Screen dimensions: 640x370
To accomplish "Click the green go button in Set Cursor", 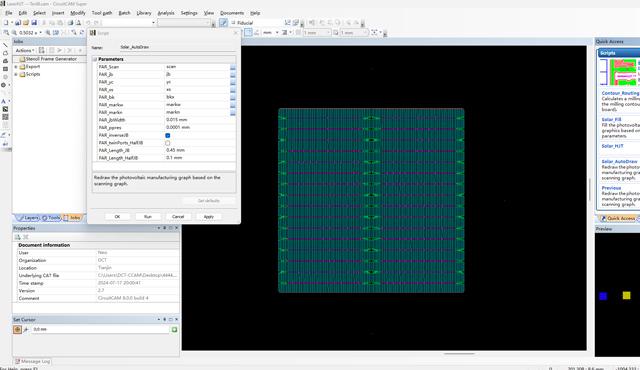I will [174, 330].
